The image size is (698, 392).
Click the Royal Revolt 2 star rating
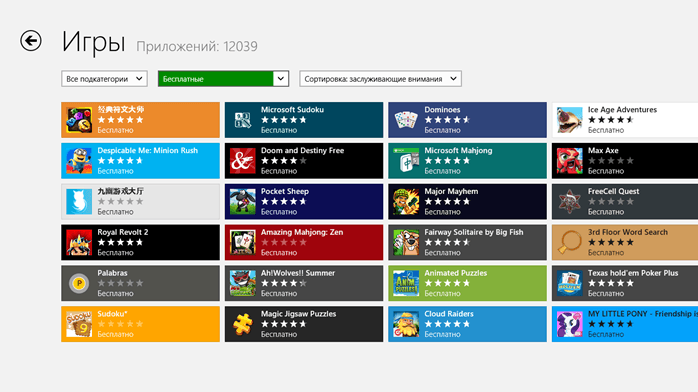tap(120, 242)
